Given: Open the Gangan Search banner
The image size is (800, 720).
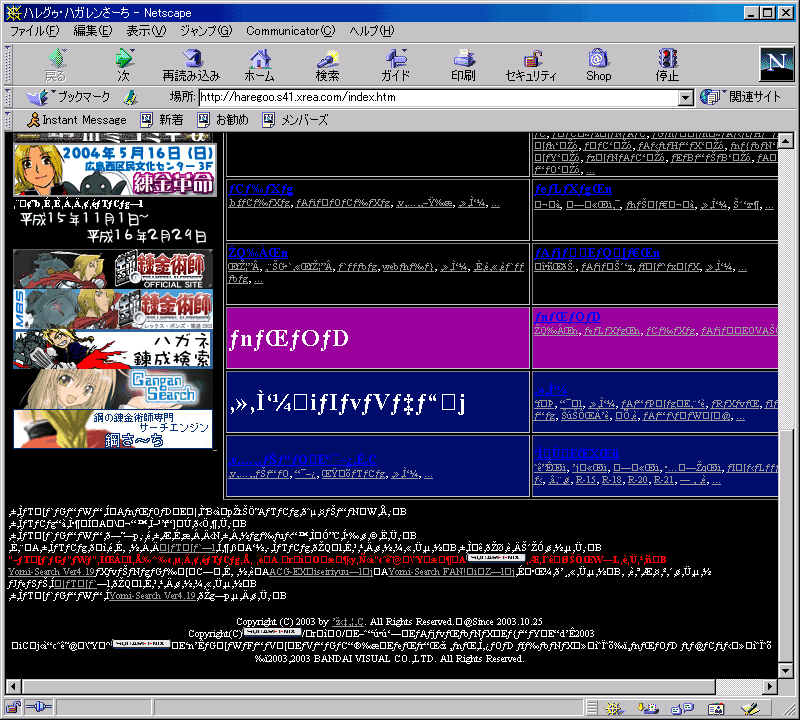Looking at the screenshot, I should point(113,389).
